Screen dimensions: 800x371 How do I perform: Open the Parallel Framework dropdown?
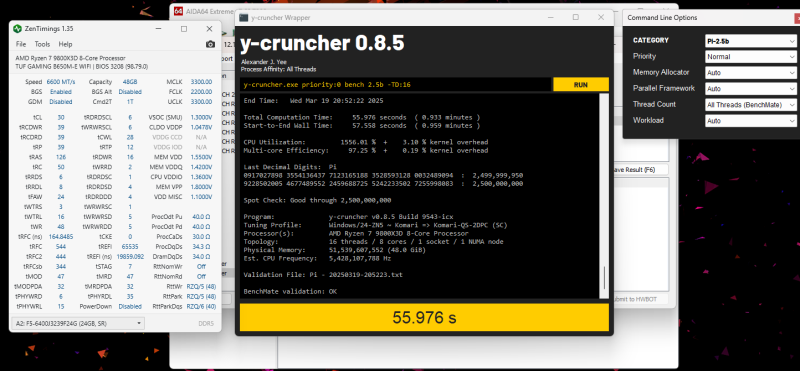[751, 89]
